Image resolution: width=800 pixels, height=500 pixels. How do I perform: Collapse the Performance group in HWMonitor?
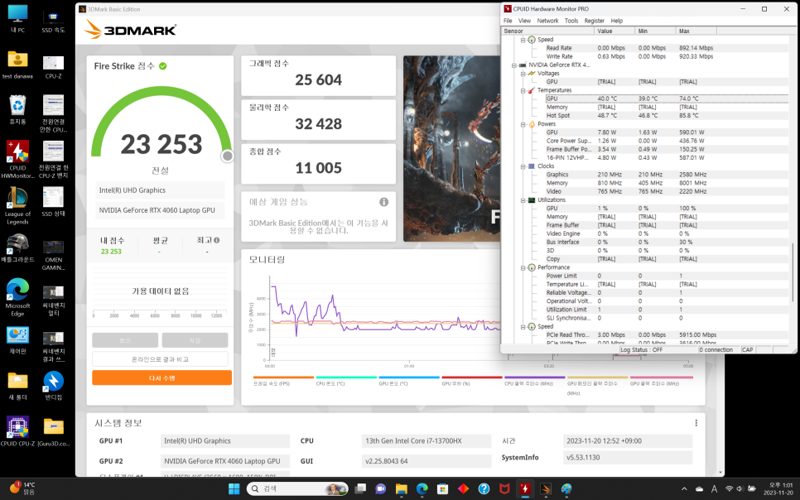522,267
